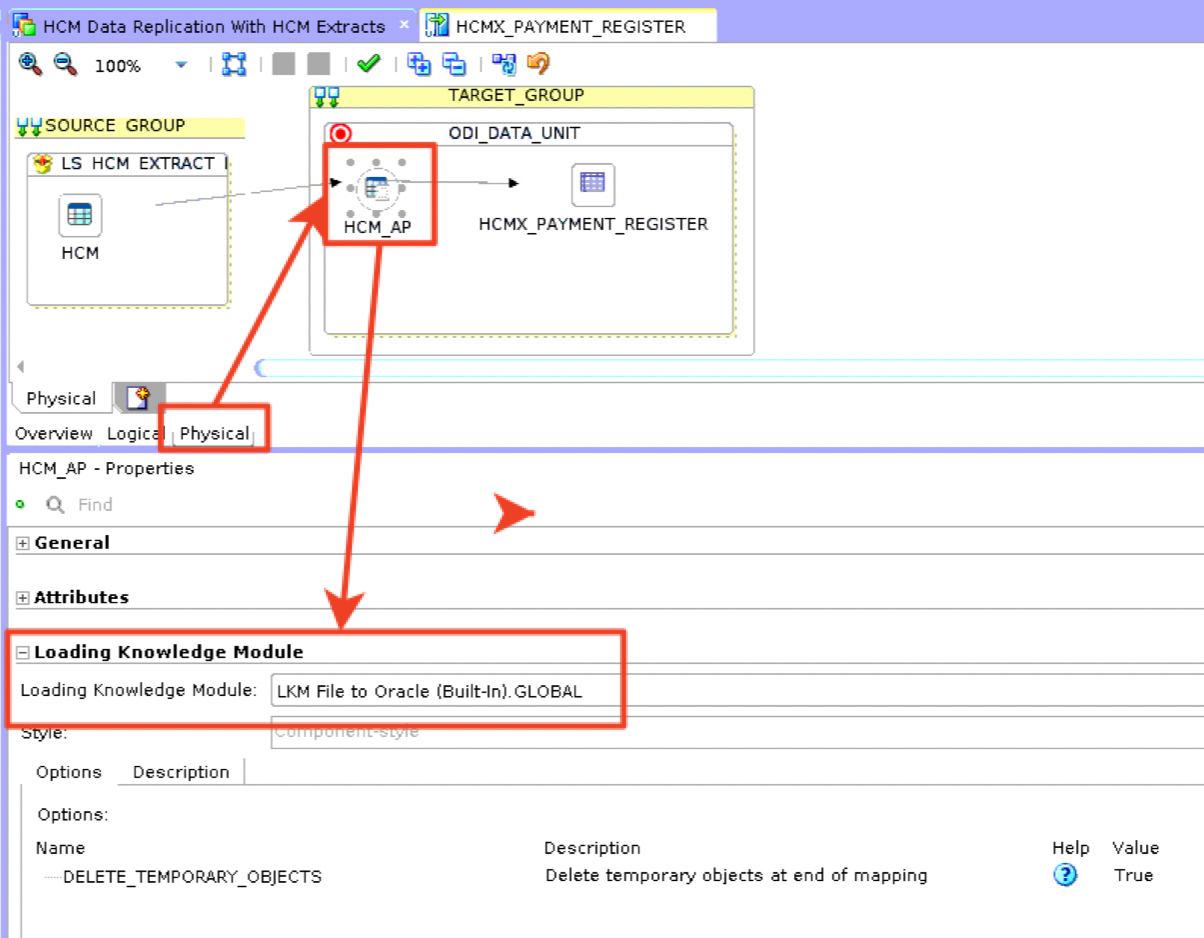Expand the Attributes properties section

tap(23, 598)
